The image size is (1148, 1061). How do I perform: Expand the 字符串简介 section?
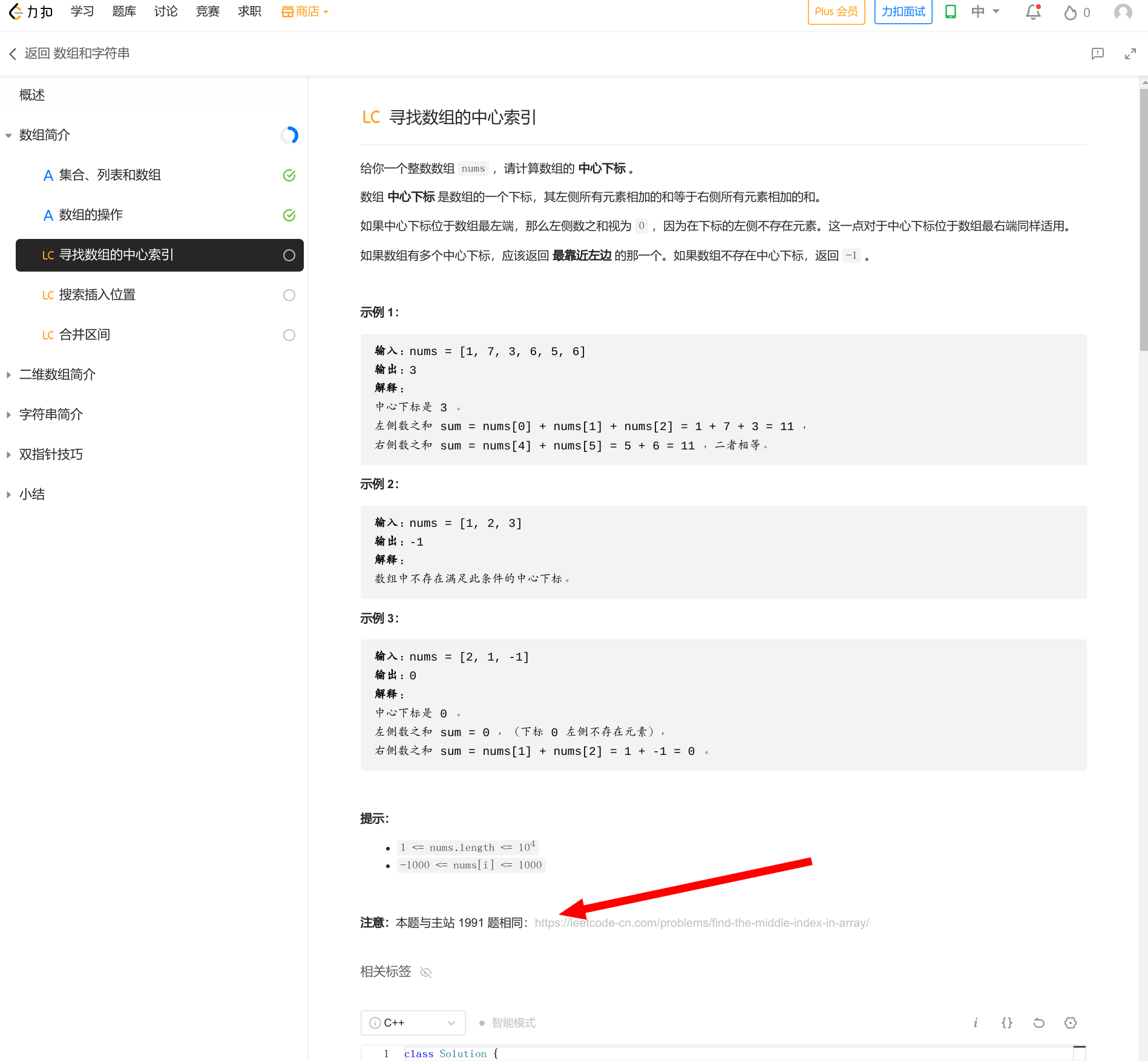(51, 414)
